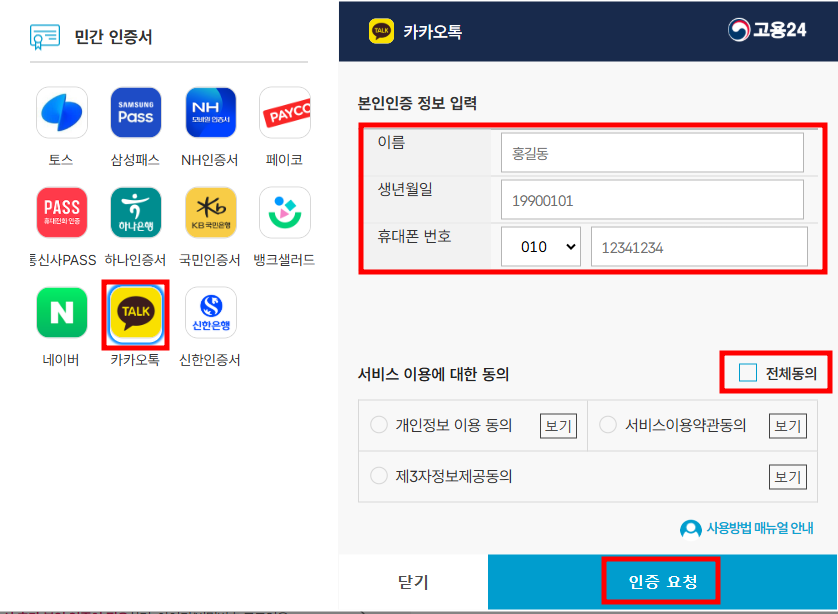Viewport: 838px width, 614px height.
Task: Click the 서비스 이용에 대한 동의 heading
Action: click(x=433, y=374)
